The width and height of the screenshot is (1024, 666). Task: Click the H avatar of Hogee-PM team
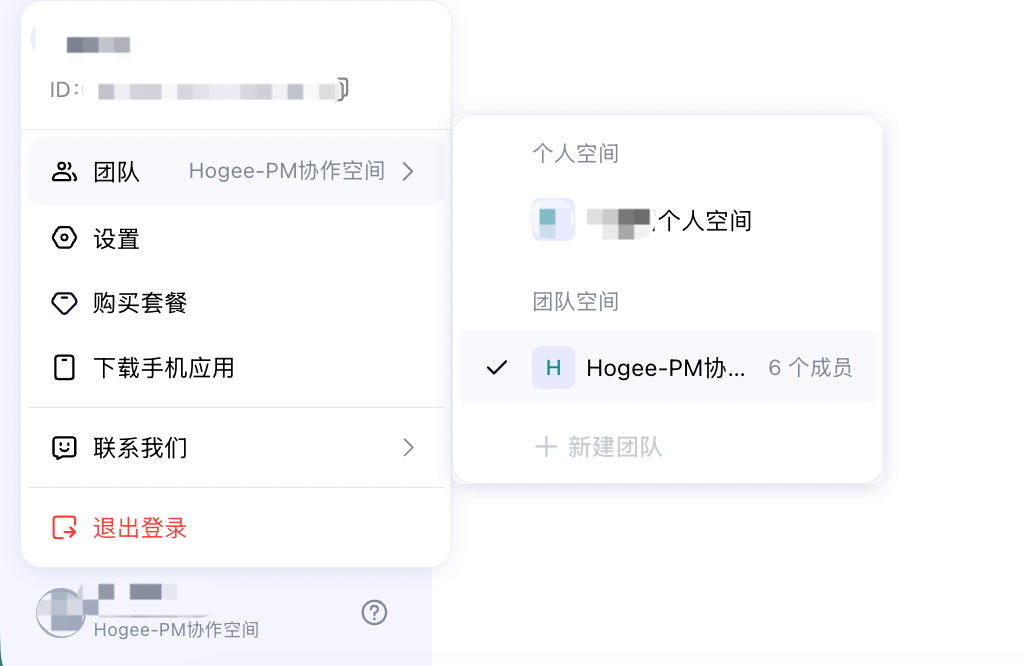[x=553, y=368]
